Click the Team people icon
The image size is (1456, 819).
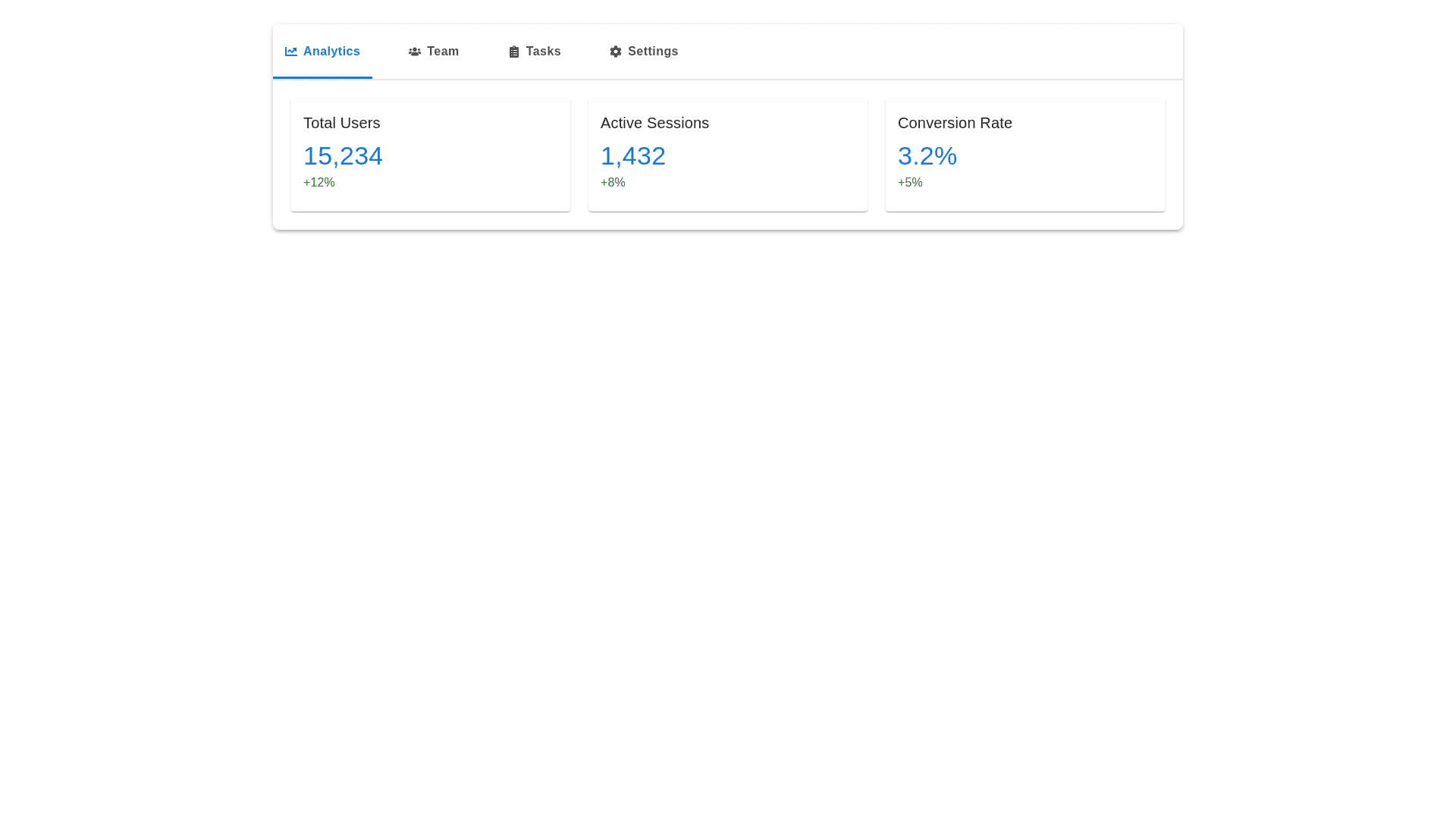tap(414, 52)
